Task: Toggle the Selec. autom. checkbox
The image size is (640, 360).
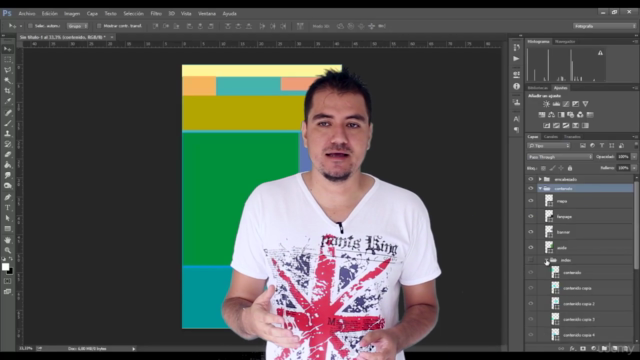Action: pos(30,26)
